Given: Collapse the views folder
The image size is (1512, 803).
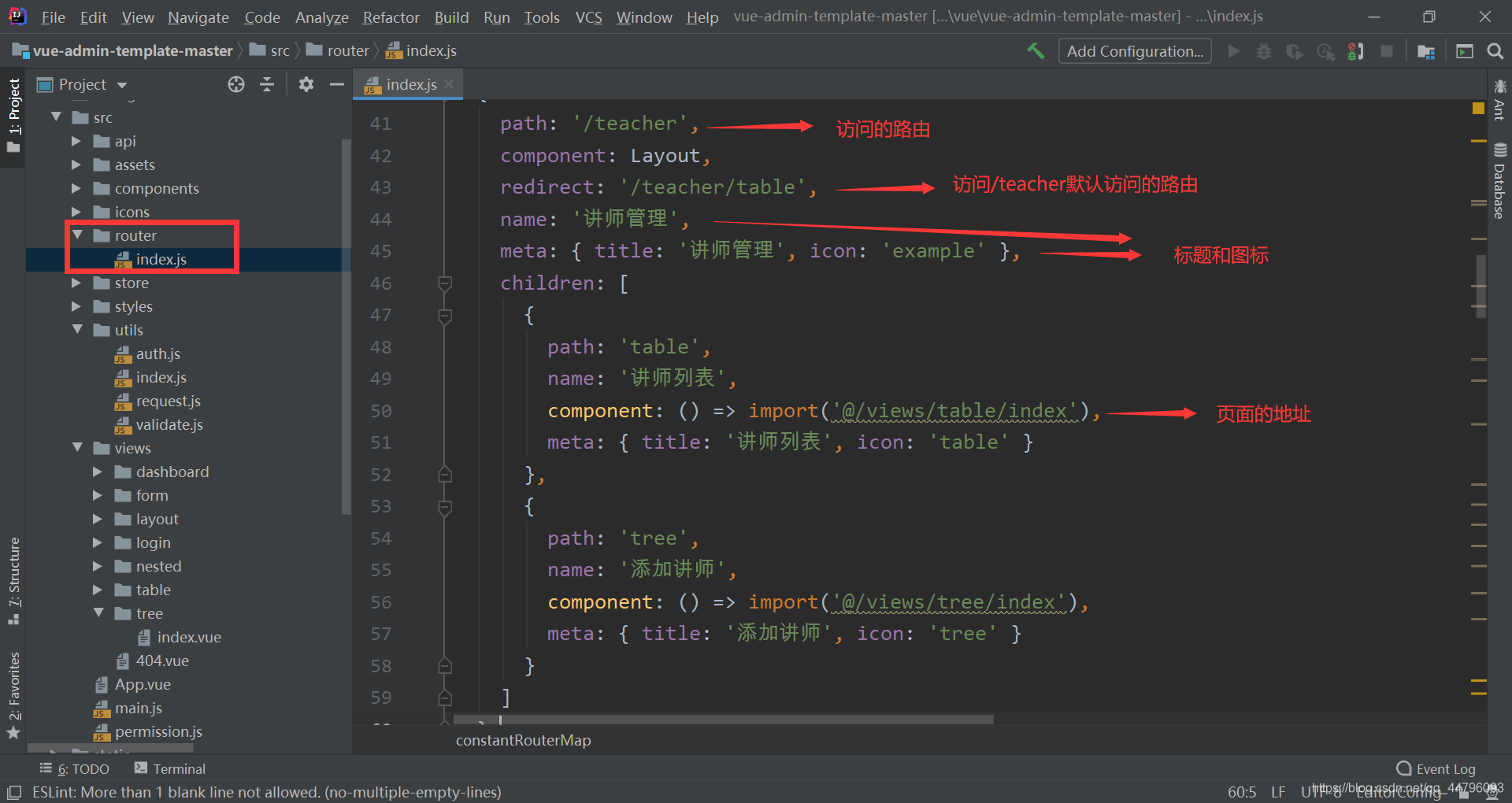Looking at the screenshot, I should pyautogui.click(x=77, y=448).
